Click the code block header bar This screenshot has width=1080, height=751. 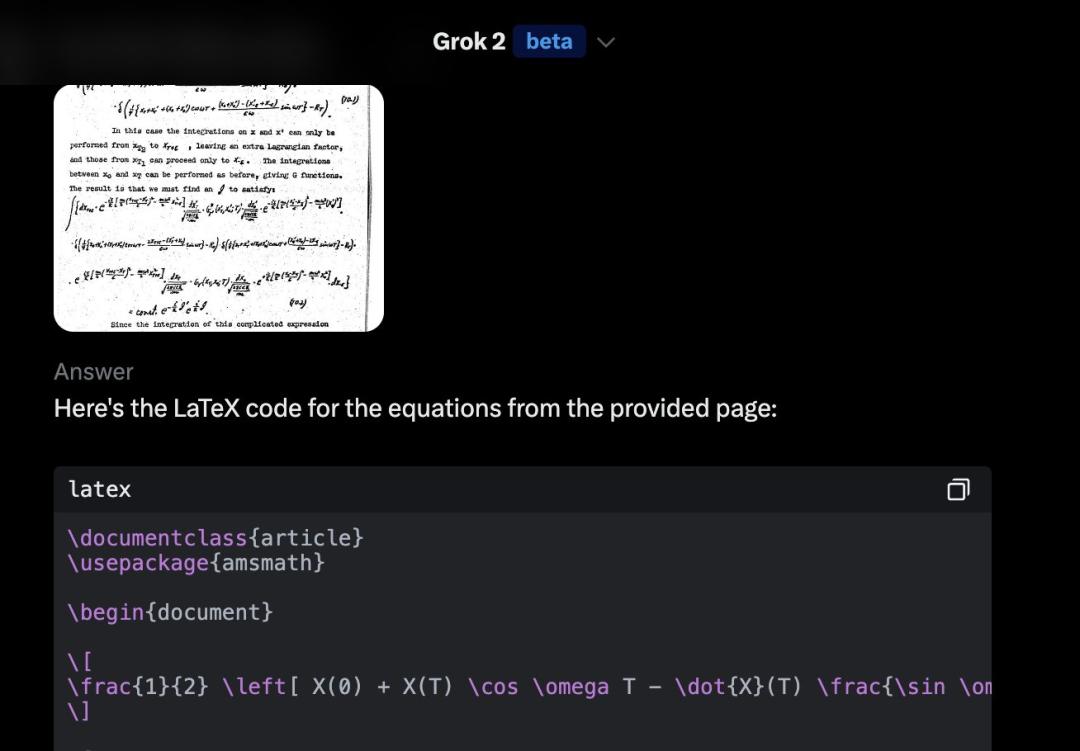point(522,489)
